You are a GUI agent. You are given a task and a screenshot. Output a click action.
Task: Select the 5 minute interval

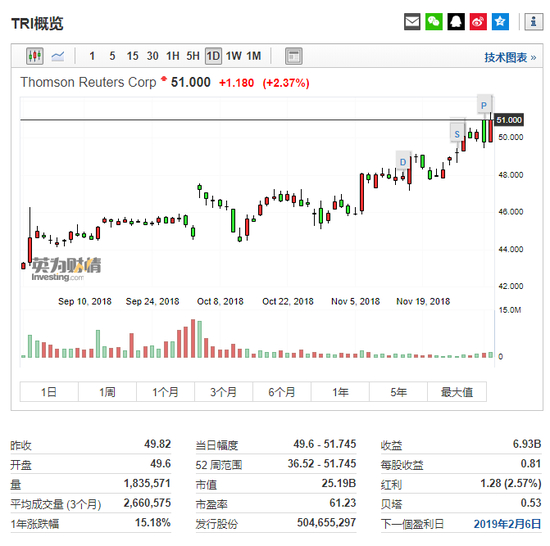112,56
